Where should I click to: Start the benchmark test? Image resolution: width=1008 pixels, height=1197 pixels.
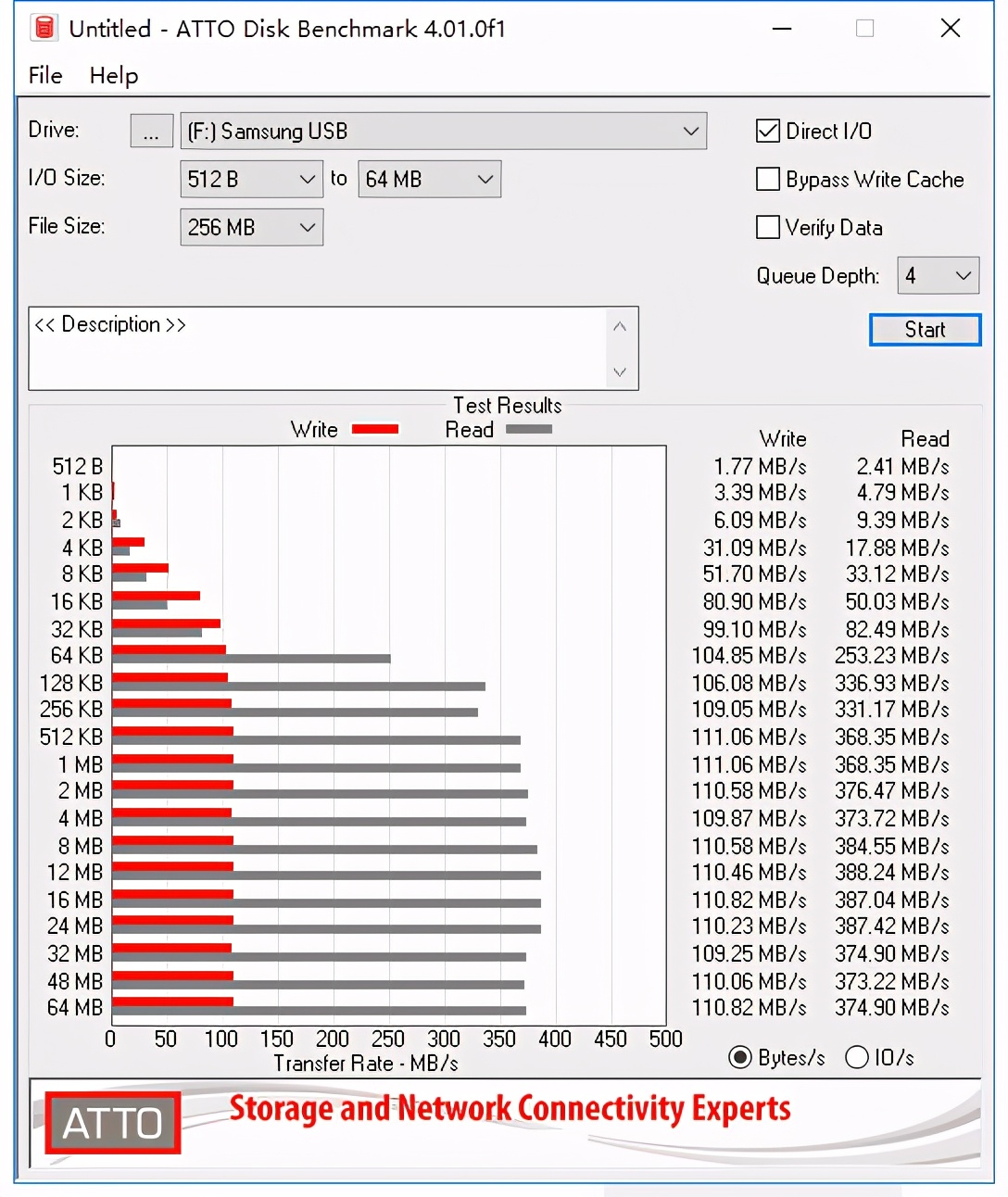click(925, 330)
